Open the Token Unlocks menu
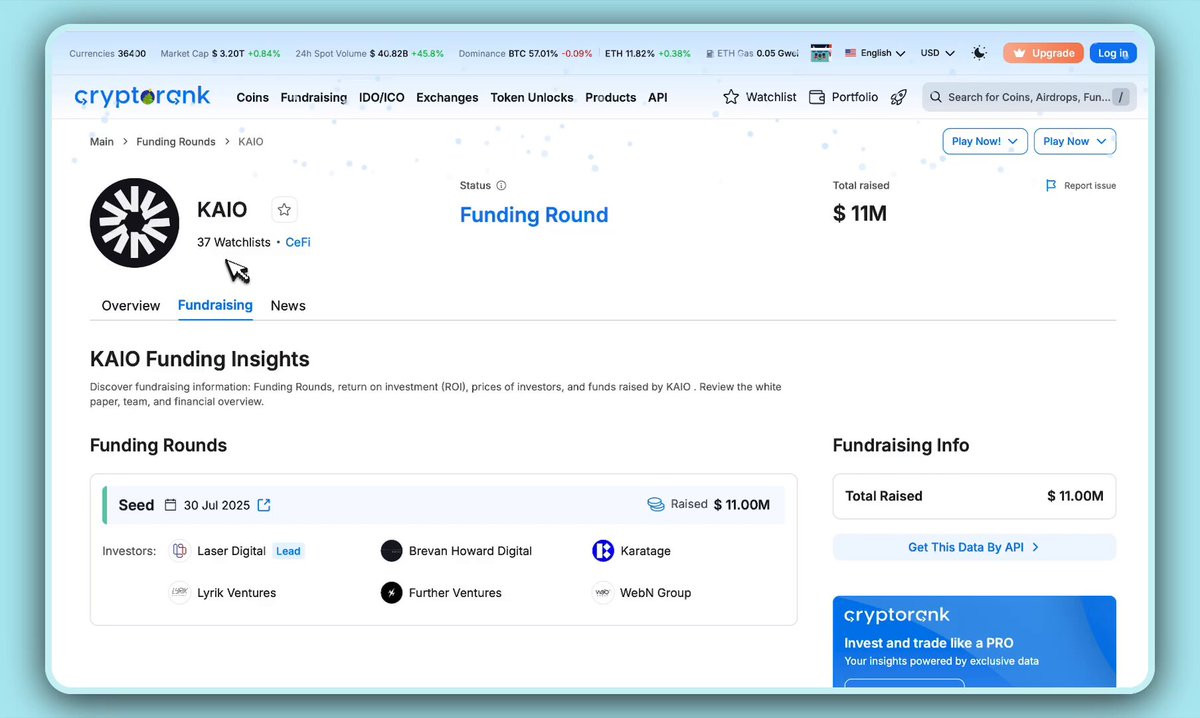Viewport: 1200px width, 718px height. 532,97
